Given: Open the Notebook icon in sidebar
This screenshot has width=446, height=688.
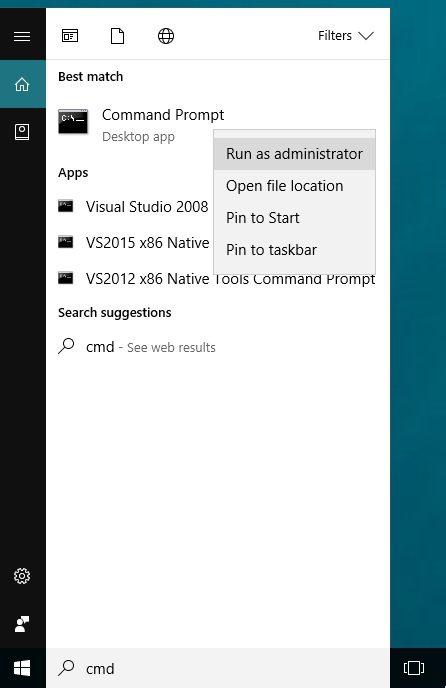Looking at the screenshot, I should pos(22,132).
